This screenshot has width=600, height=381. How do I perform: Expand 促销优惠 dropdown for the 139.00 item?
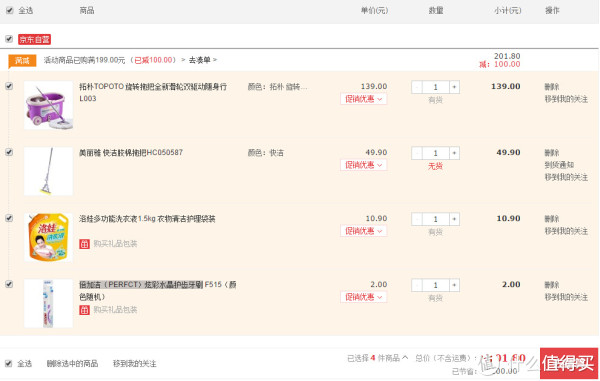tap(364, 99)
